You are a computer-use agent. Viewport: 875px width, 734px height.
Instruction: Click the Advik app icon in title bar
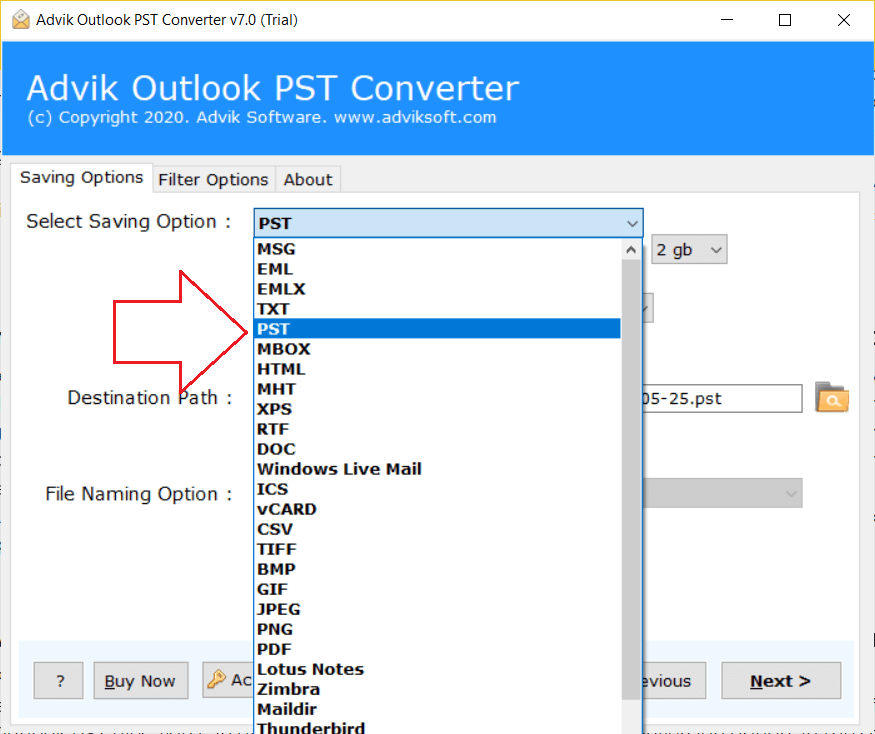point(17,20)
